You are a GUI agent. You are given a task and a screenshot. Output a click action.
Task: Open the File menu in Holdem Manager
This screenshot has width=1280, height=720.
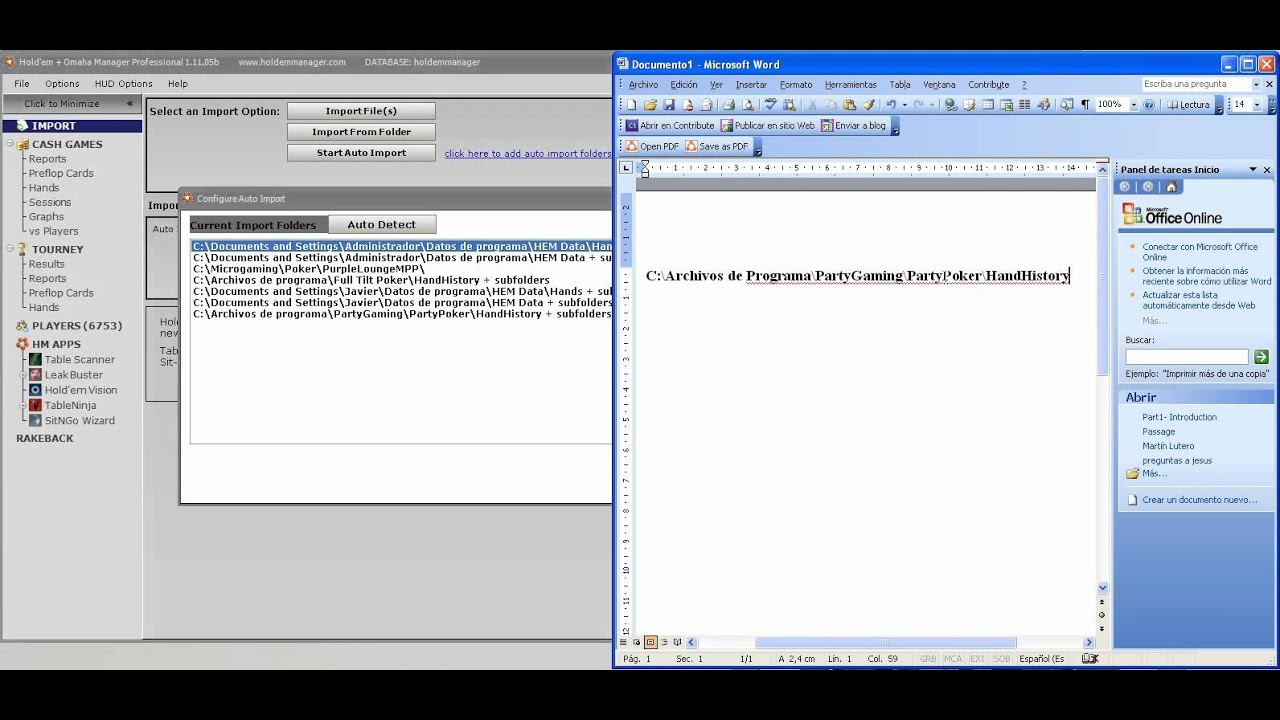(22, 84)
